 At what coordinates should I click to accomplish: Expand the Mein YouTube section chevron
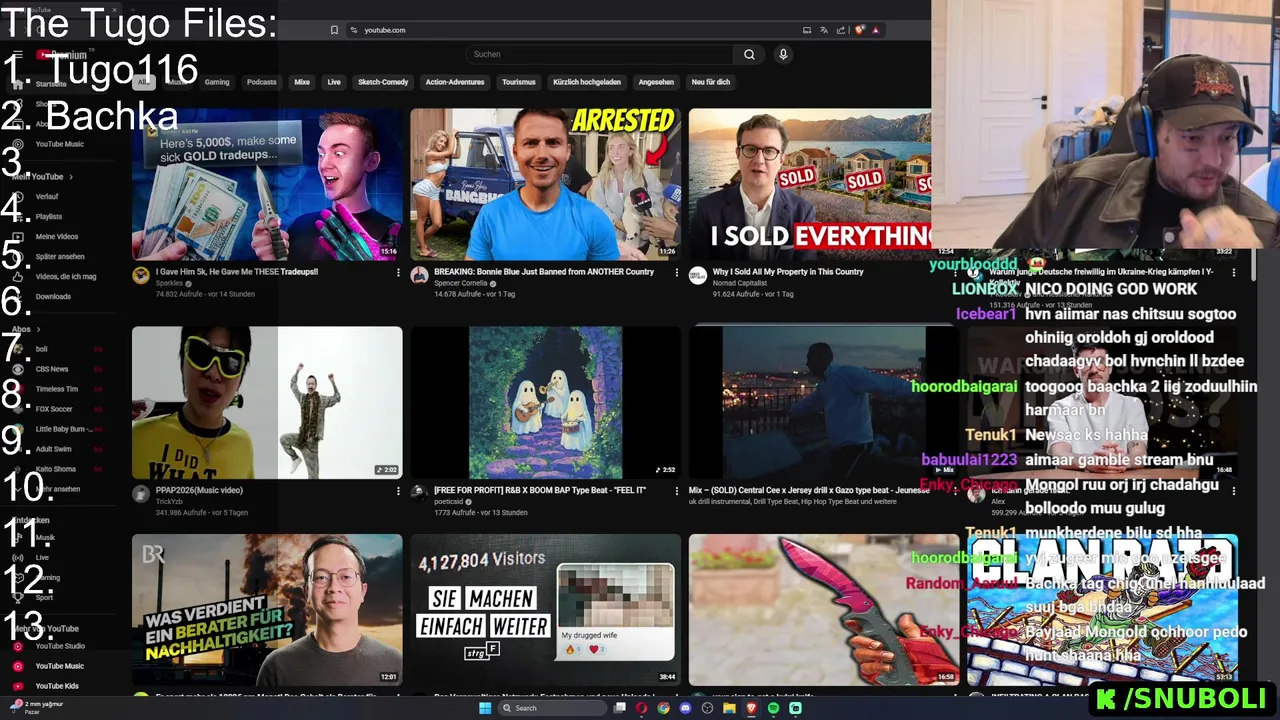71,177
